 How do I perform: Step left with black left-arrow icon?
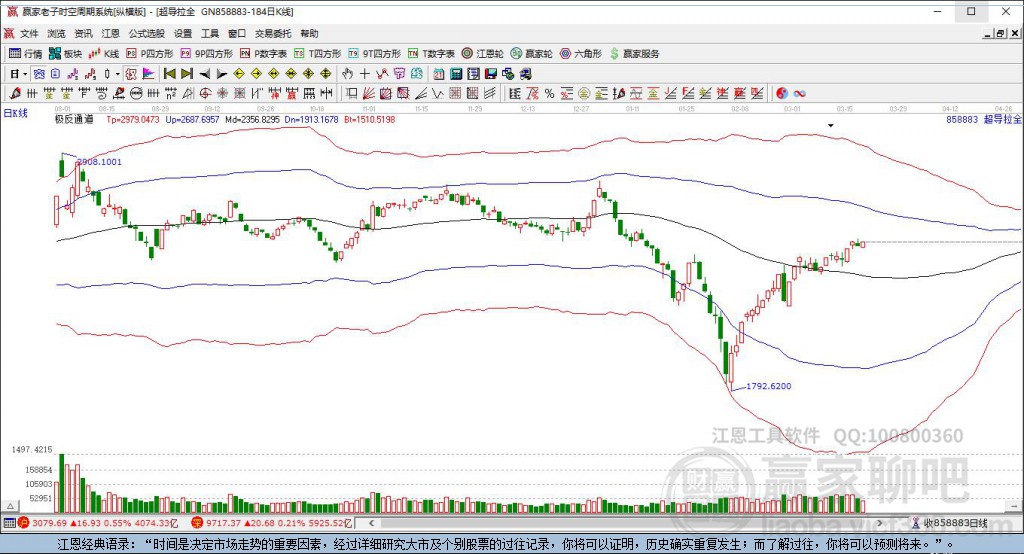(204, 74)
